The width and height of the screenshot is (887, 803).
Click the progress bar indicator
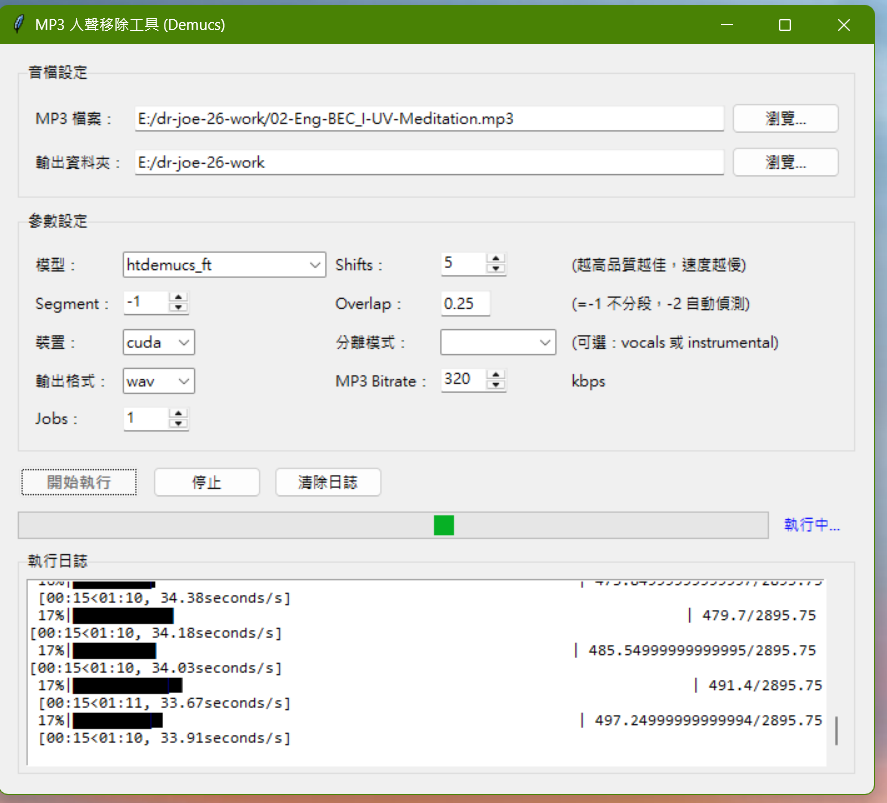pyautogui.click(x=443, y=524)
